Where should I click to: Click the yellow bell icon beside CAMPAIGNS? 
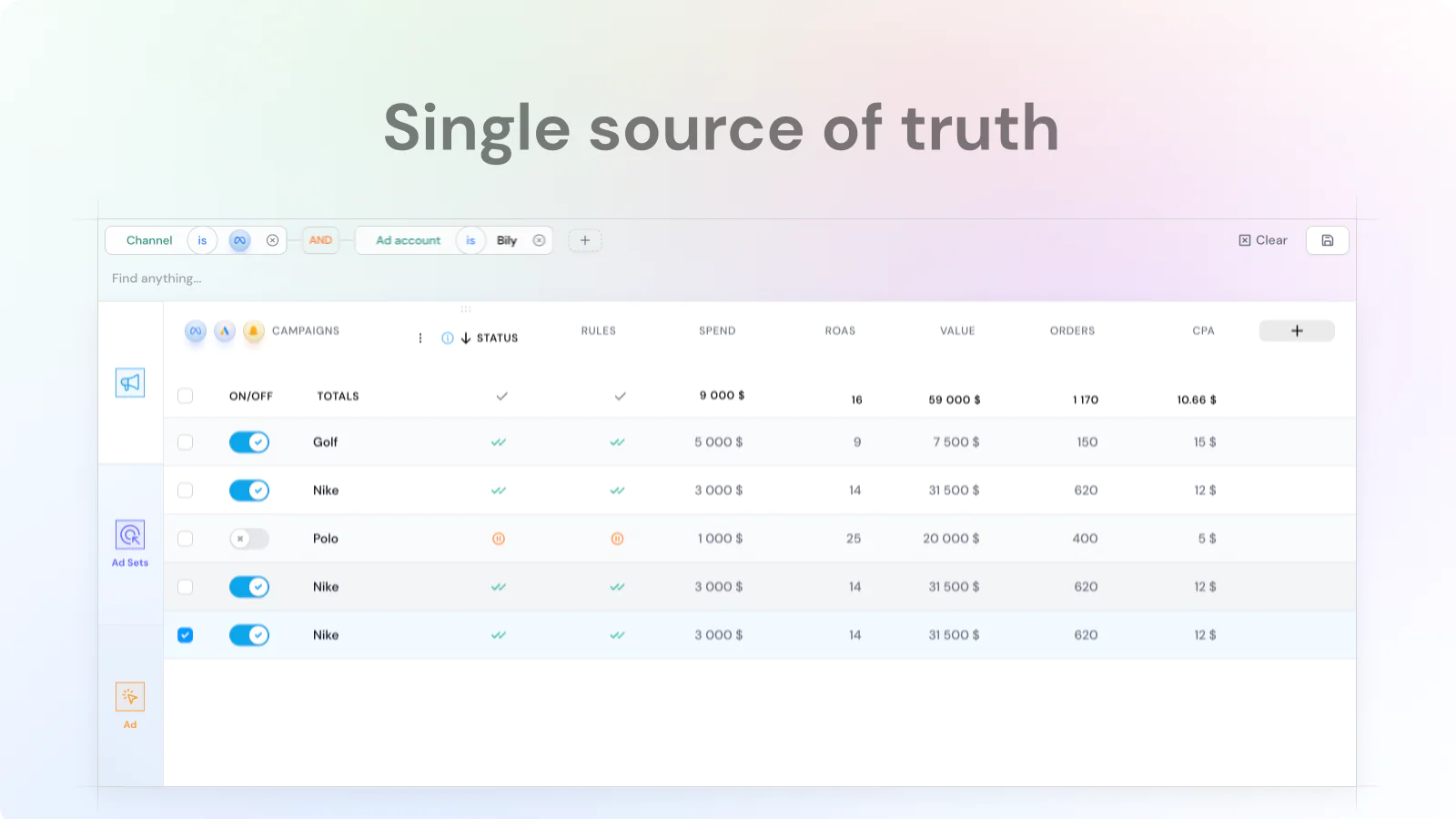[x=254, y=331]
